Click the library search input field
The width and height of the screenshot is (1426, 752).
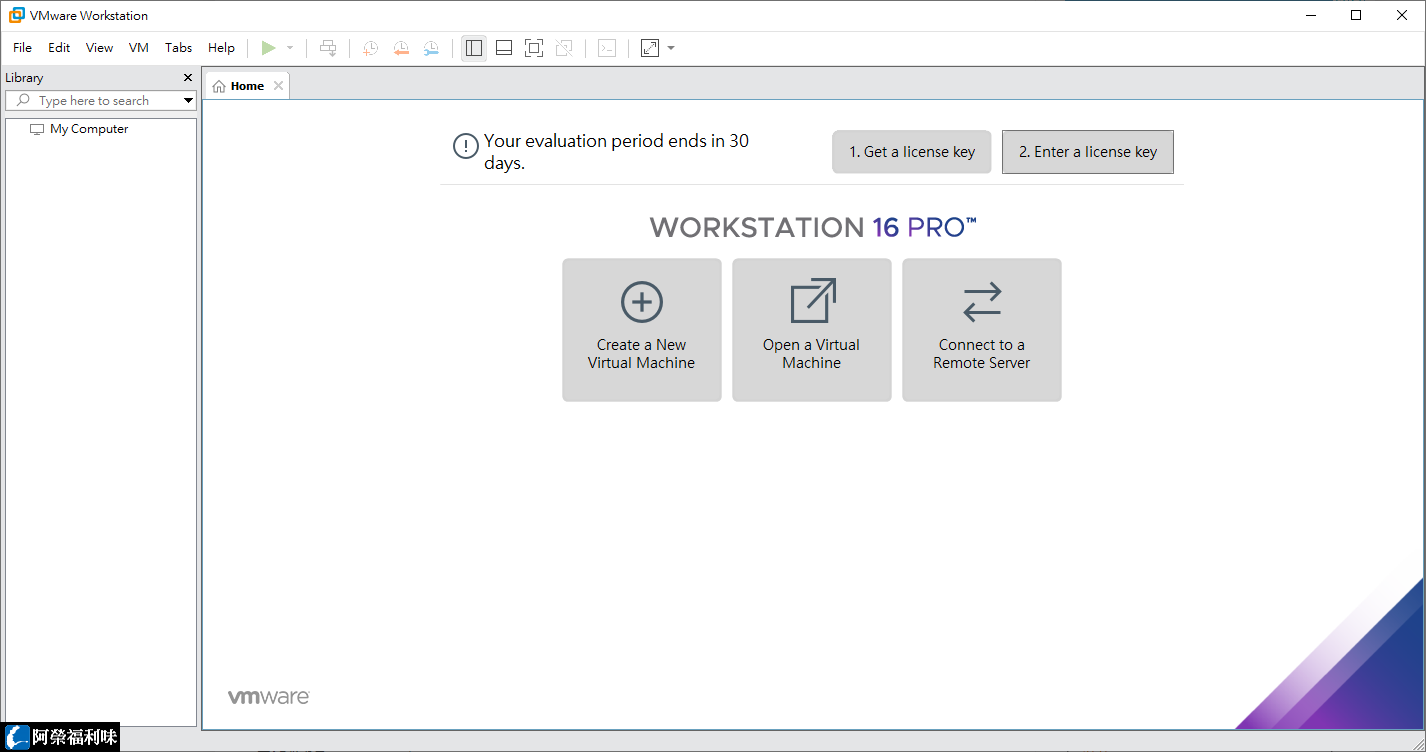95,100
